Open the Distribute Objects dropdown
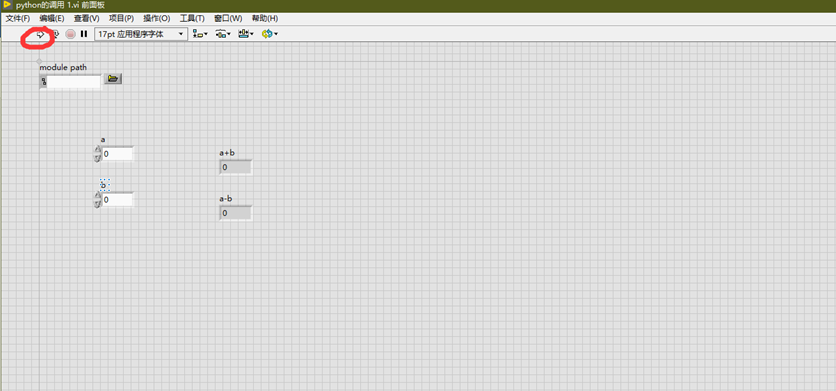 point(223,34)
